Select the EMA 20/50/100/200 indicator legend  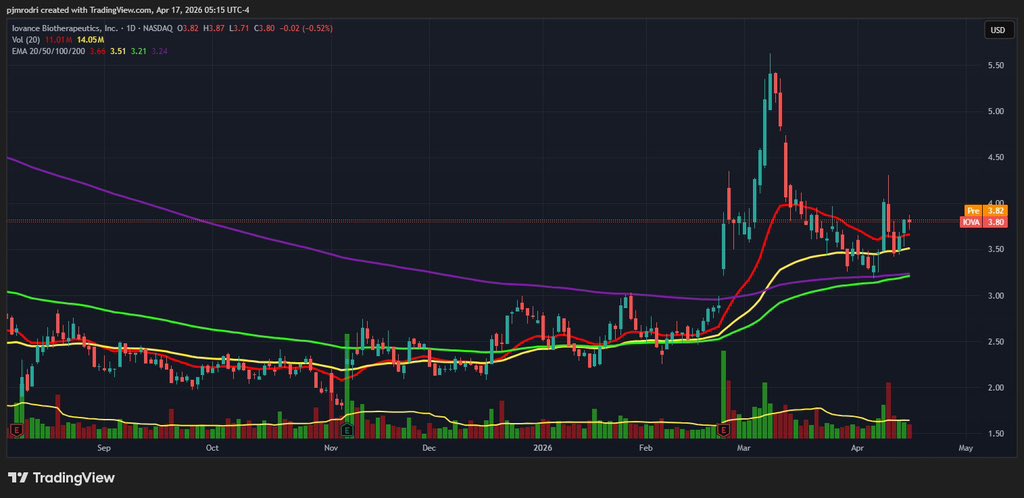(48, 51)
